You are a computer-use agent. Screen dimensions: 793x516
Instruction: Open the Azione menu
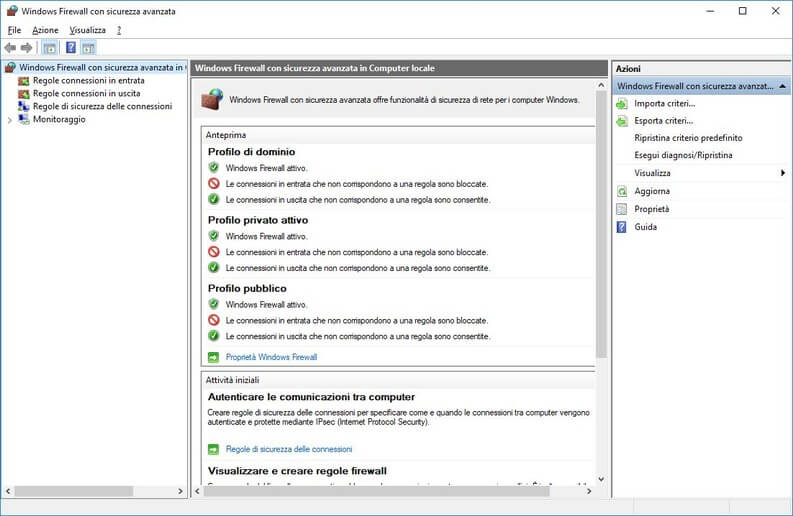(45, 30)
